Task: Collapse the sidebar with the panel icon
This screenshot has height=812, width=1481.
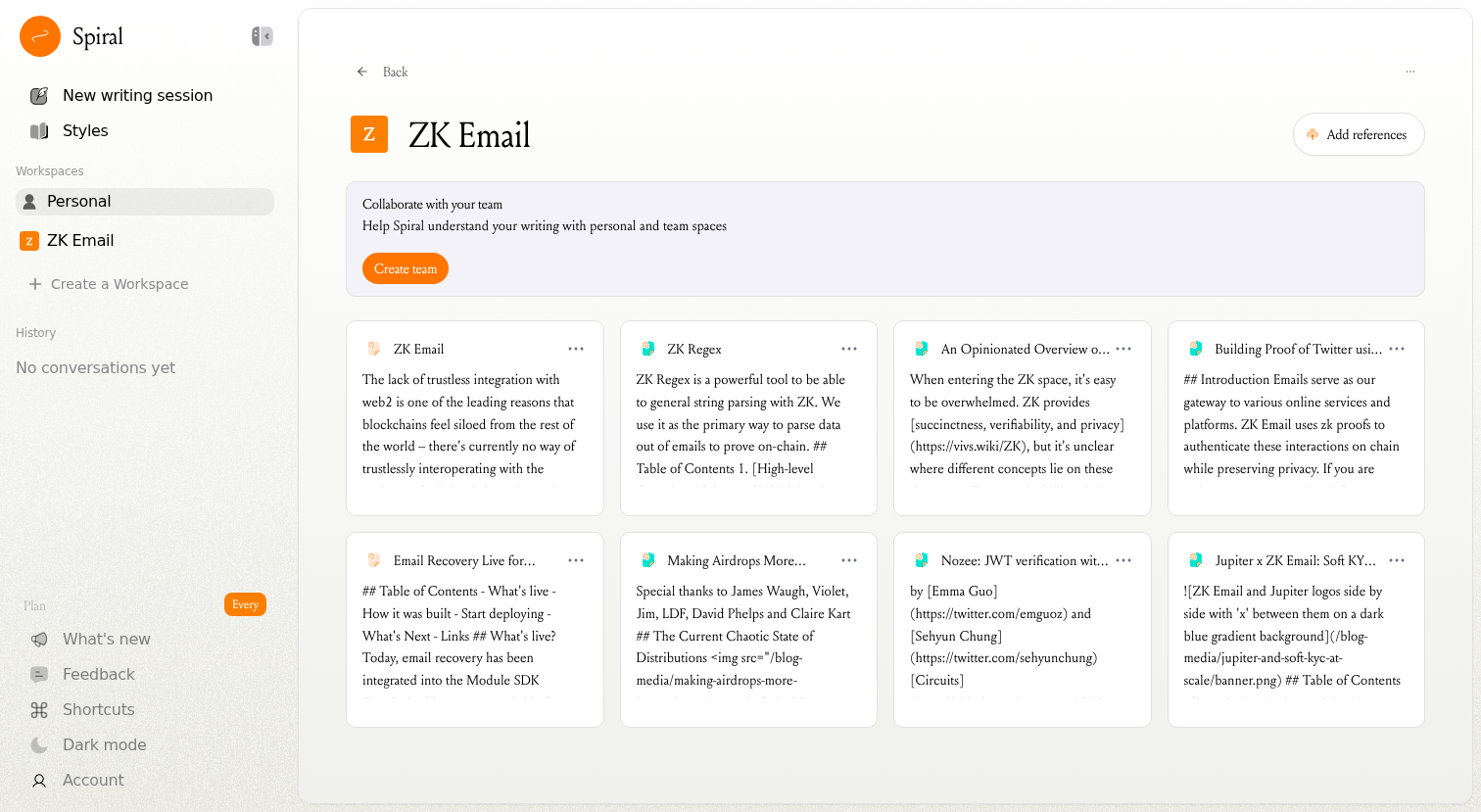Action: 262,36
